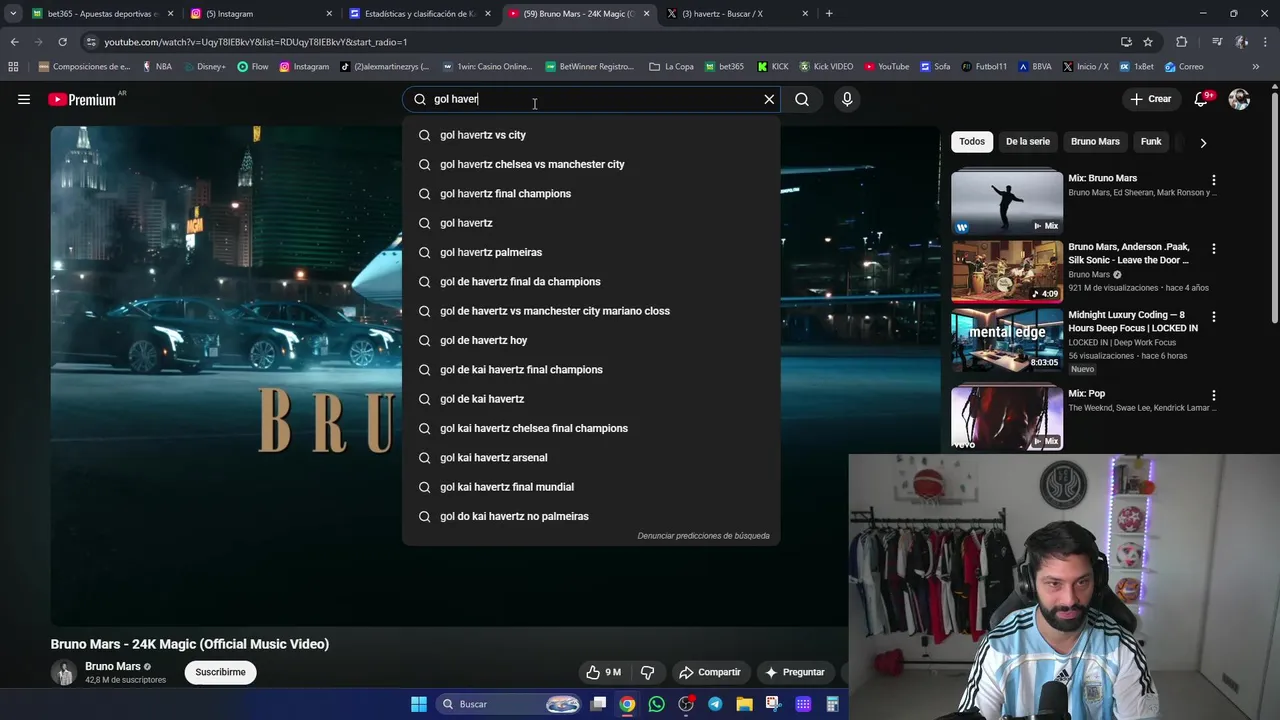Screen dimensions: 1280x720
Task: Select suggestion 'gol kai havertz final mundial'
Action: (x=591, y=487)
